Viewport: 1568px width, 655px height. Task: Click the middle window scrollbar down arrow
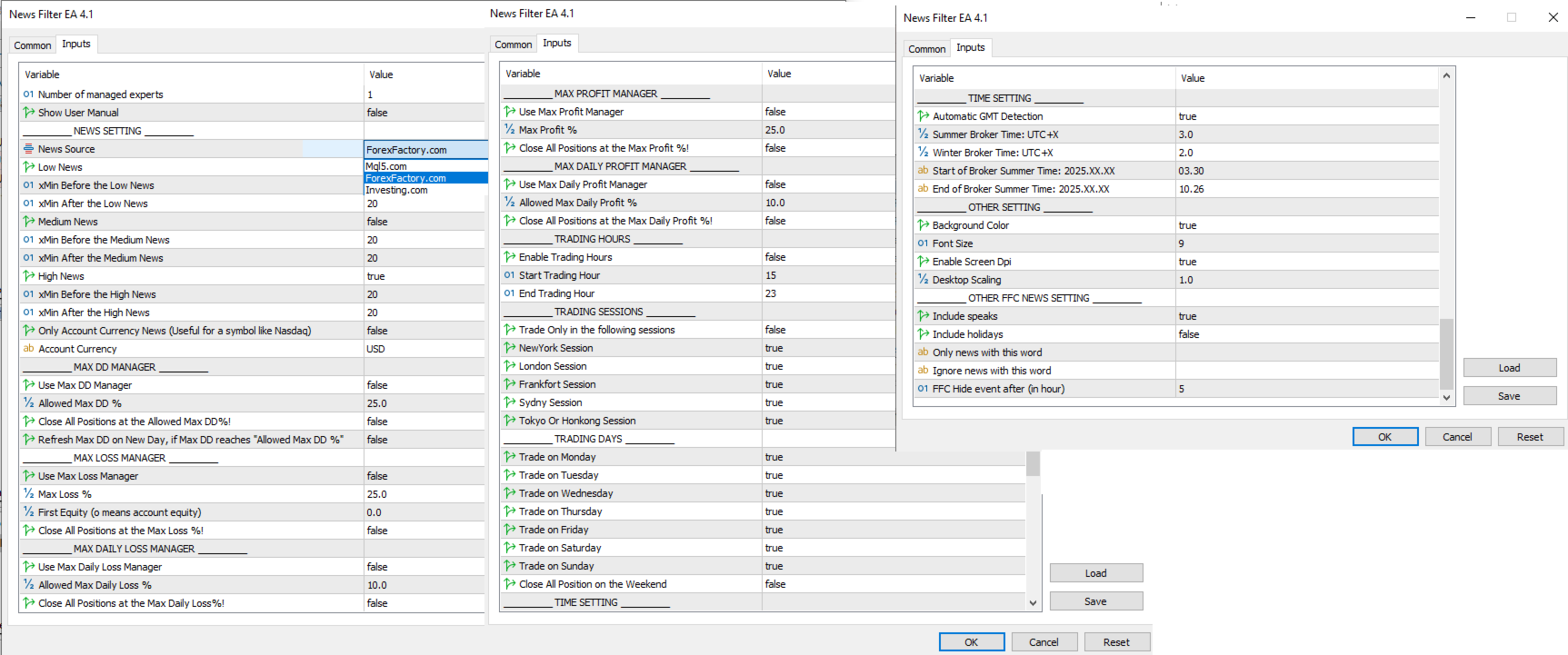coord(1033,602)
